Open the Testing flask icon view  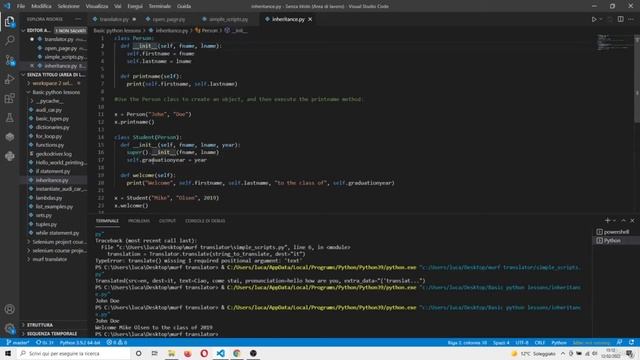pyautogui.click(x=9, y=118)
